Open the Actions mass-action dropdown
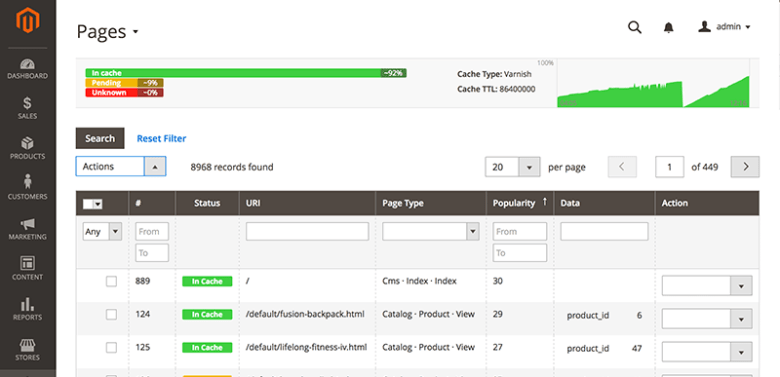The height and width of the screenshot is (377, 780). point(121,167)
